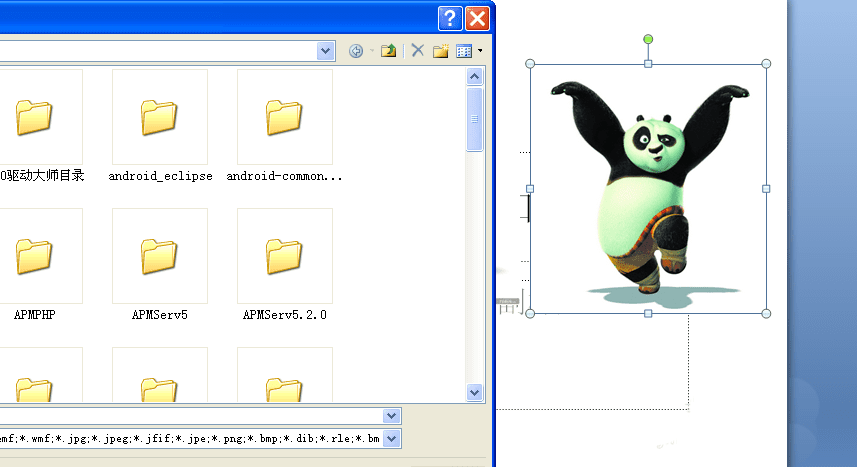Click the bottom-right corner resize handle
The image size is (857, 467).
pyautogui.click(x=766, y=314)
